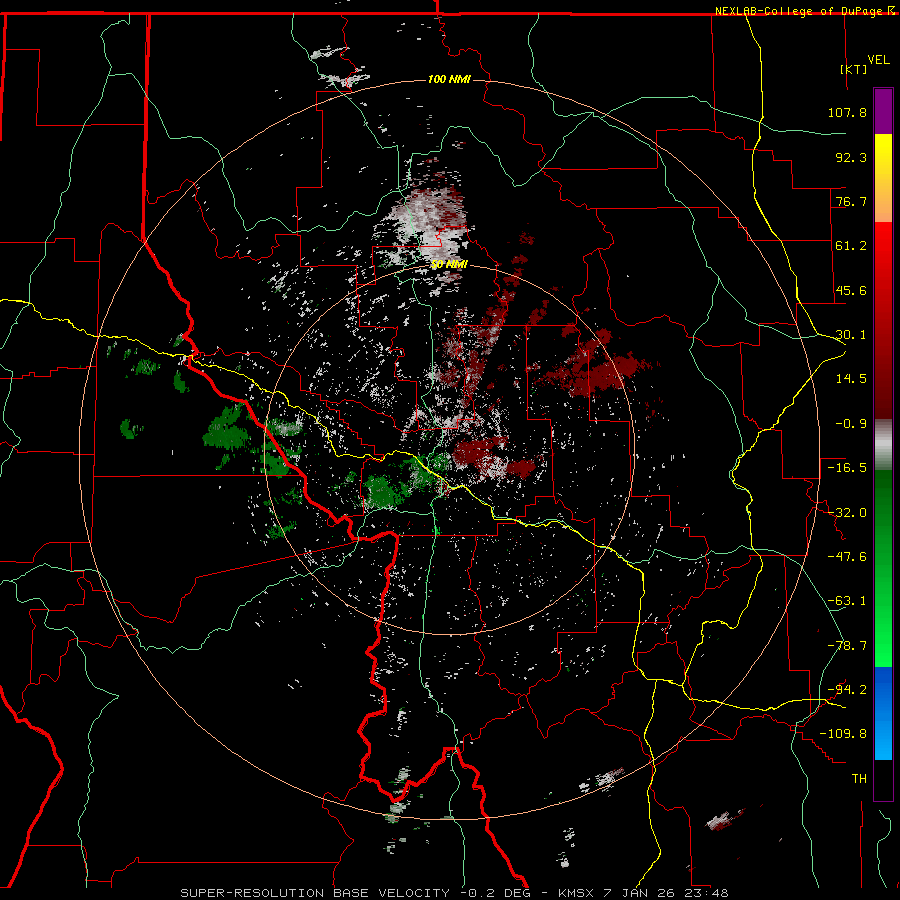Click the -47.6 legend value
The image size is (900, 900).
(x=847, y=557)
